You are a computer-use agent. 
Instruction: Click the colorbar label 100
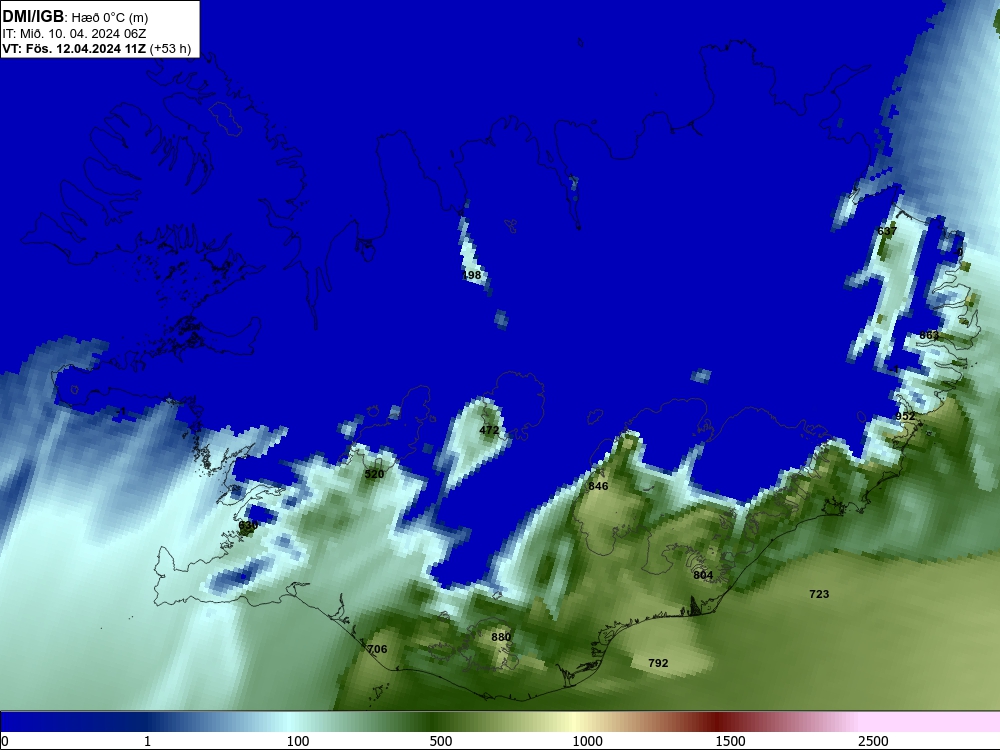[x=298, y=741]
